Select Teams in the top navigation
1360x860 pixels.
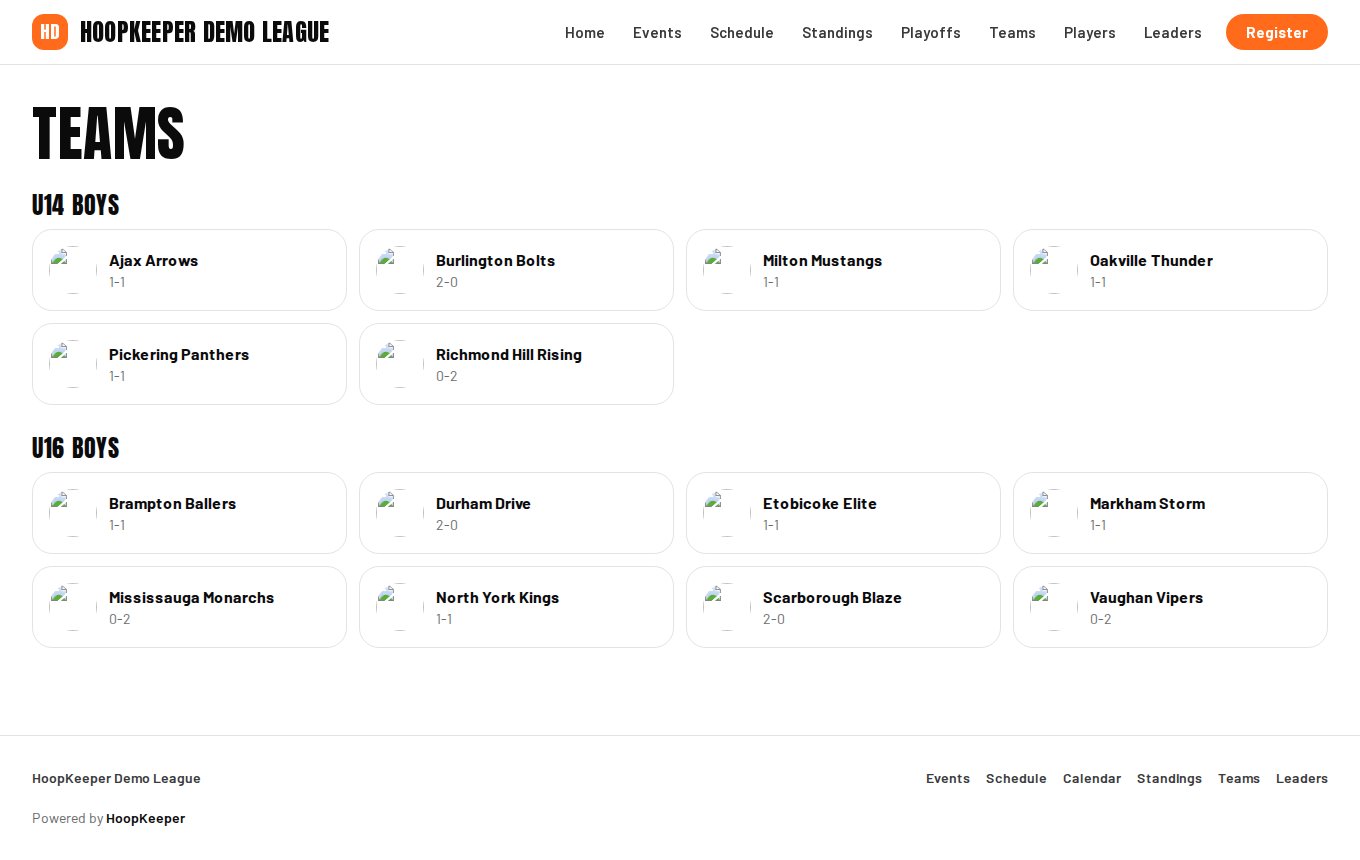coord(1012,32)
